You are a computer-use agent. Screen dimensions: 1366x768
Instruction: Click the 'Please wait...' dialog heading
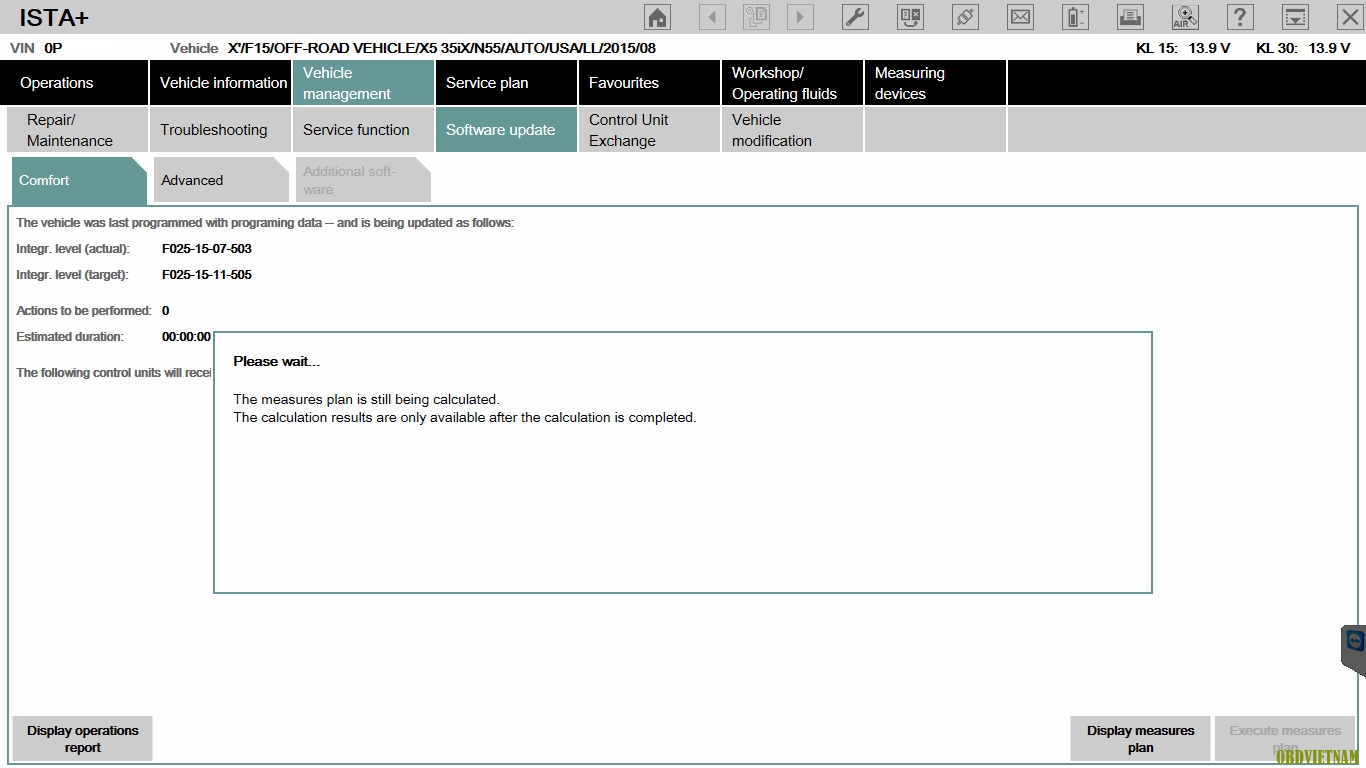277,361
